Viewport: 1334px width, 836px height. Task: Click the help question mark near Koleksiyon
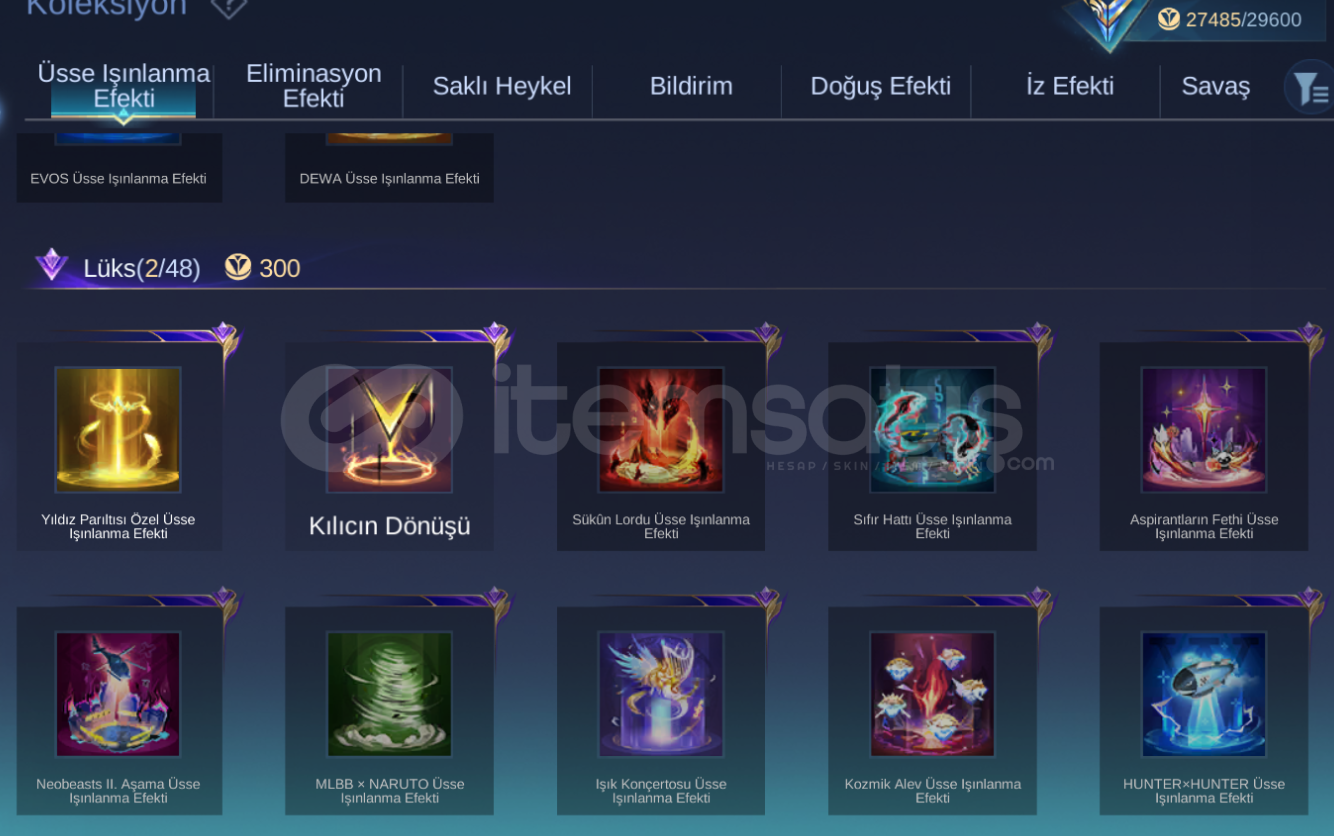pyautogui.click(x=229, y=8)
